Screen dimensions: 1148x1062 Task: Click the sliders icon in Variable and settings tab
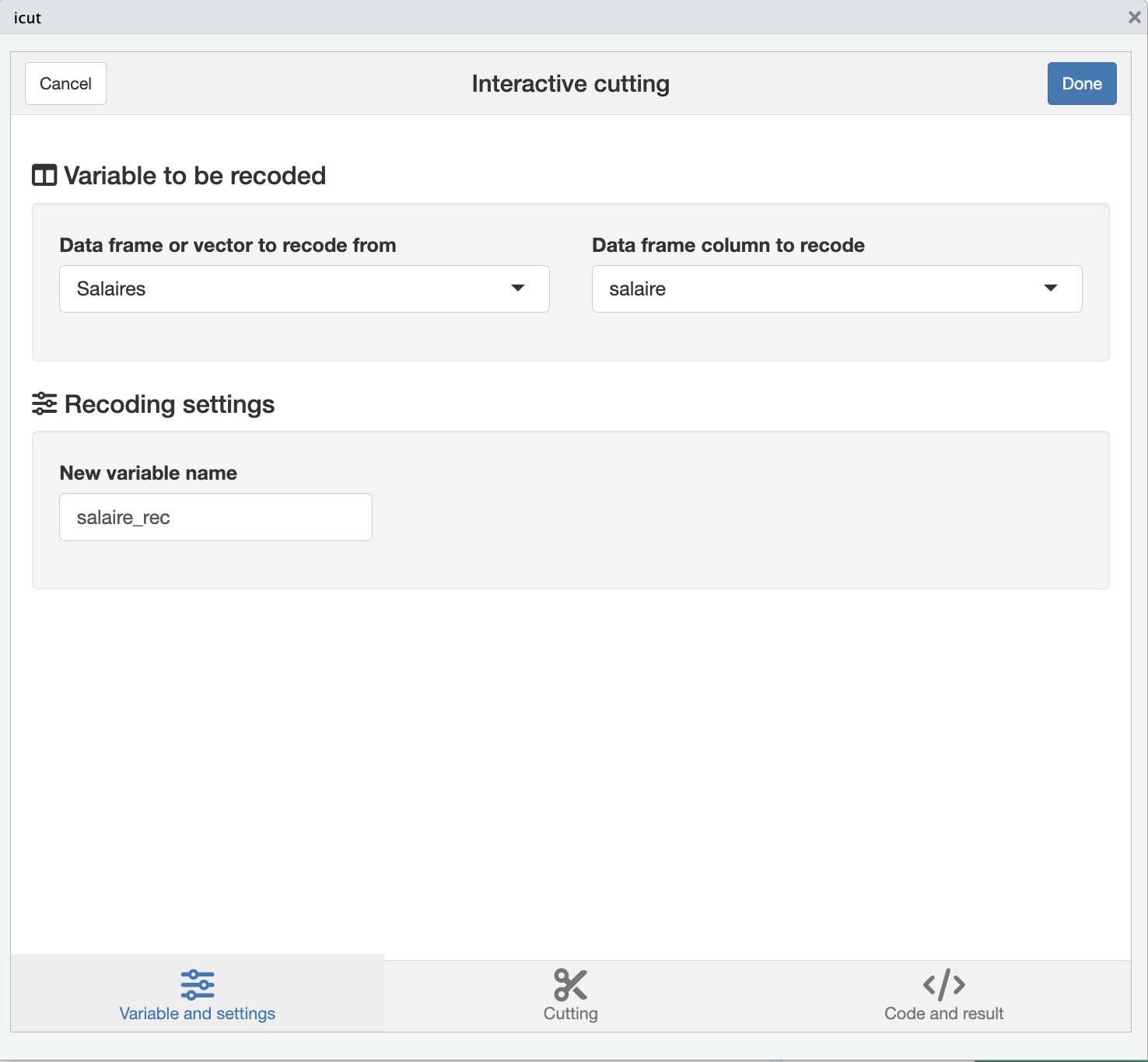click(x=198, y=984)
